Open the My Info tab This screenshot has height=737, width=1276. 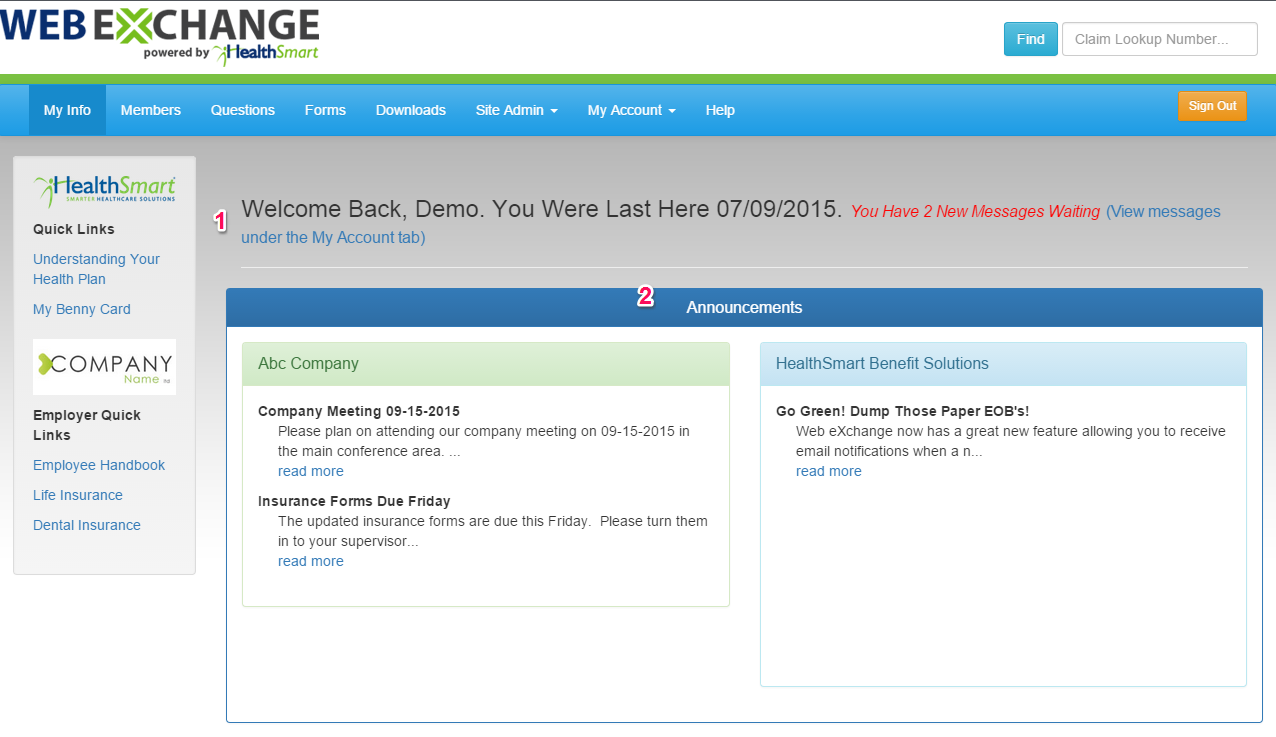coord(67,110)
